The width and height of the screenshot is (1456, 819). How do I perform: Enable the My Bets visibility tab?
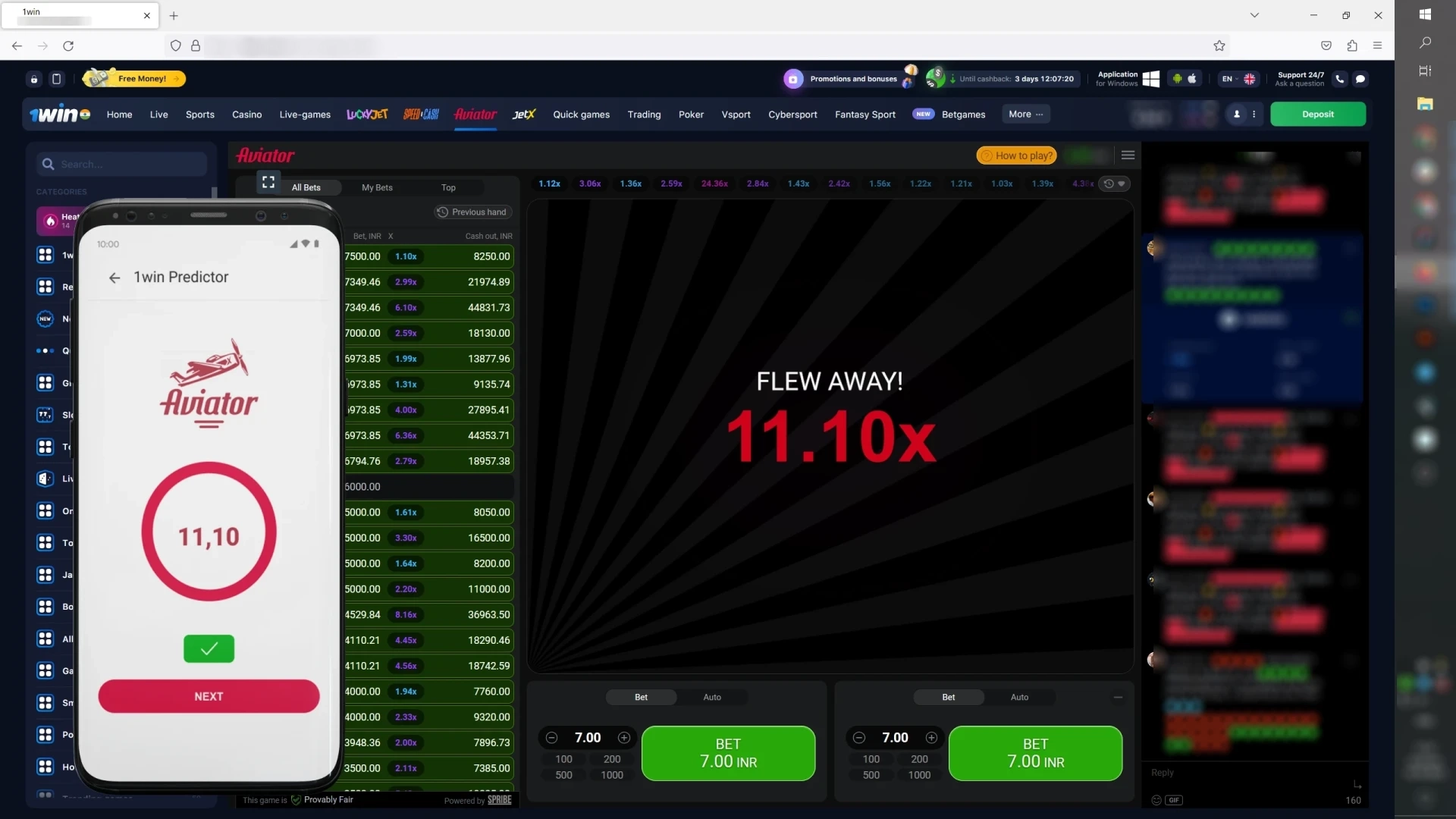377,187
